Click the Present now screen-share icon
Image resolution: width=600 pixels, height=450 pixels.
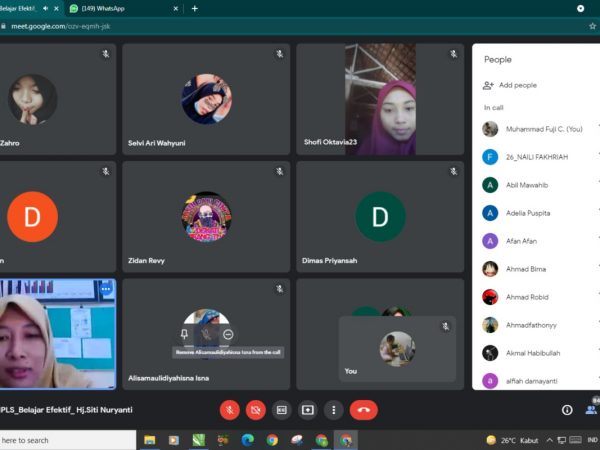(308, 409)
